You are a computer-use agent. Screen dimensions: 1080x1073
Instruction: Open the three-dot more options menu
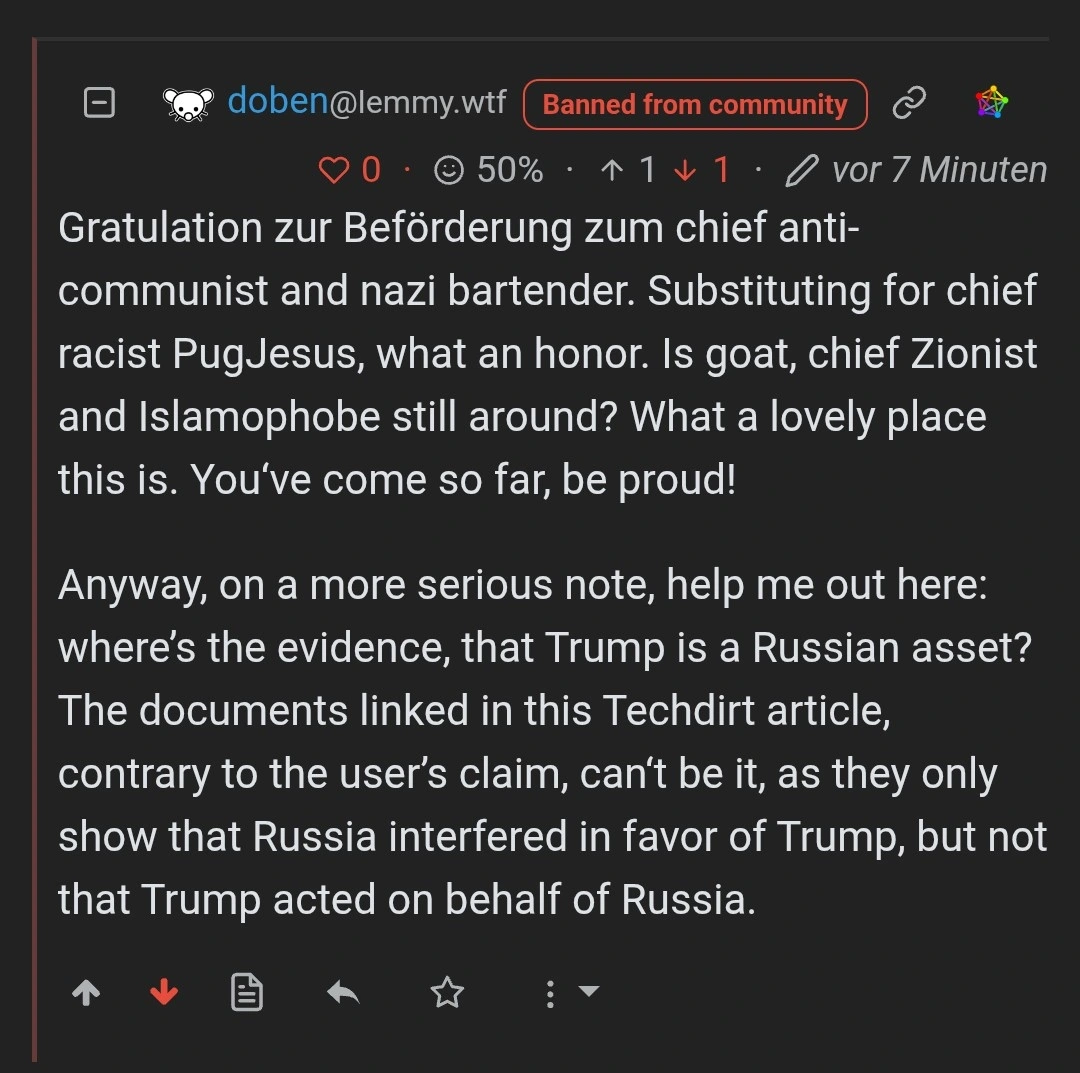tap(550, 994)
